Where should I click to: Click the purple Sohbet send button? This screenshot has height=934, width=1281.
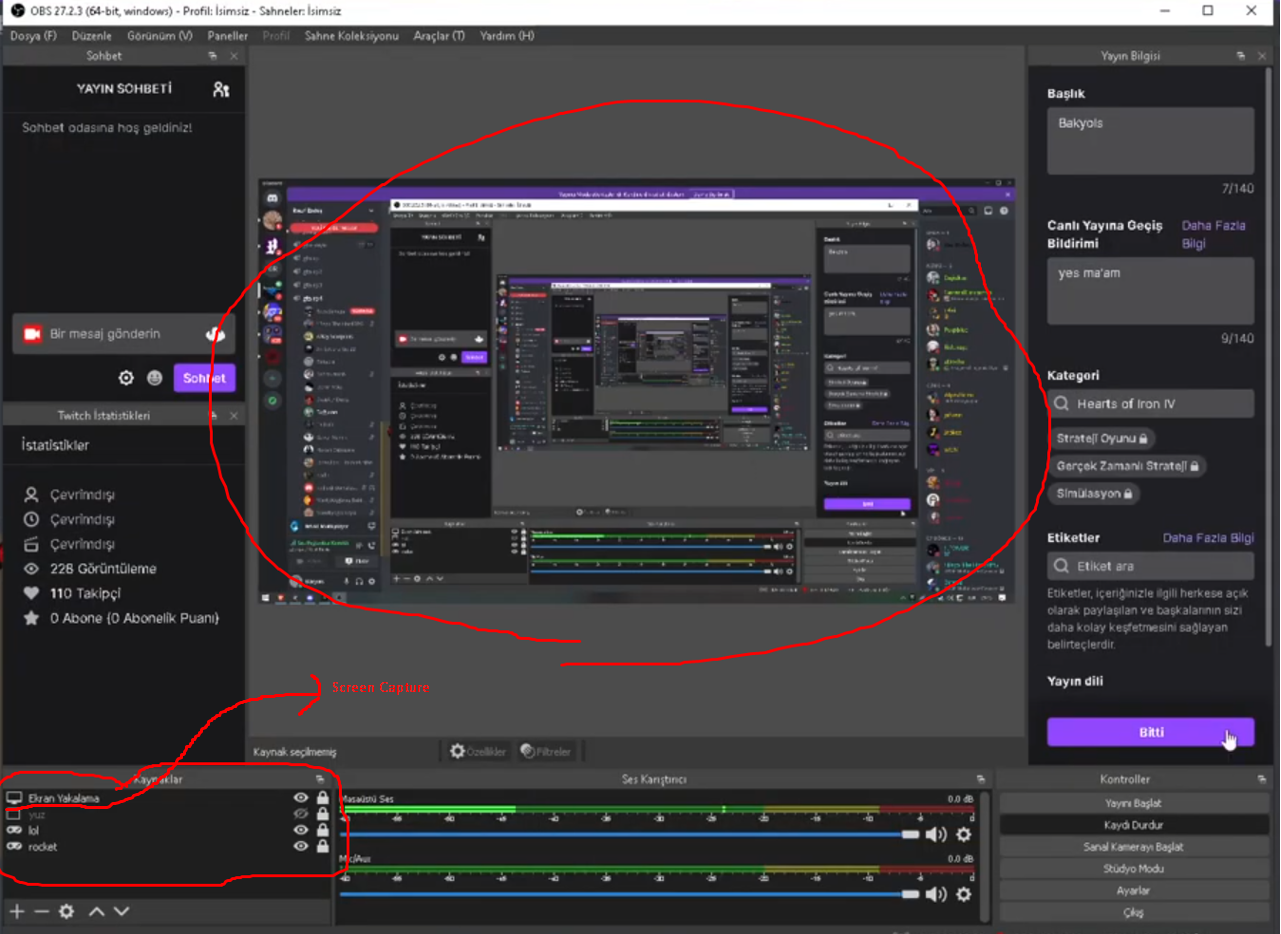point(204,378)
